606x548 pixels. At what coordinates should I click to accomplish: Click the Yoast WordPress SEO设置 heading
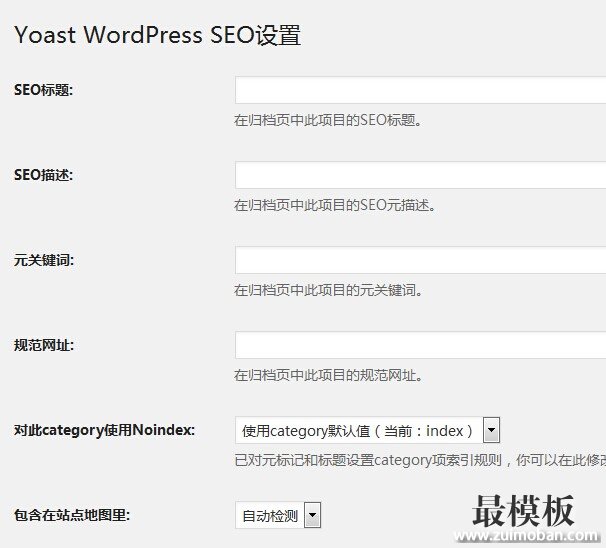click(x=157, y=35)
